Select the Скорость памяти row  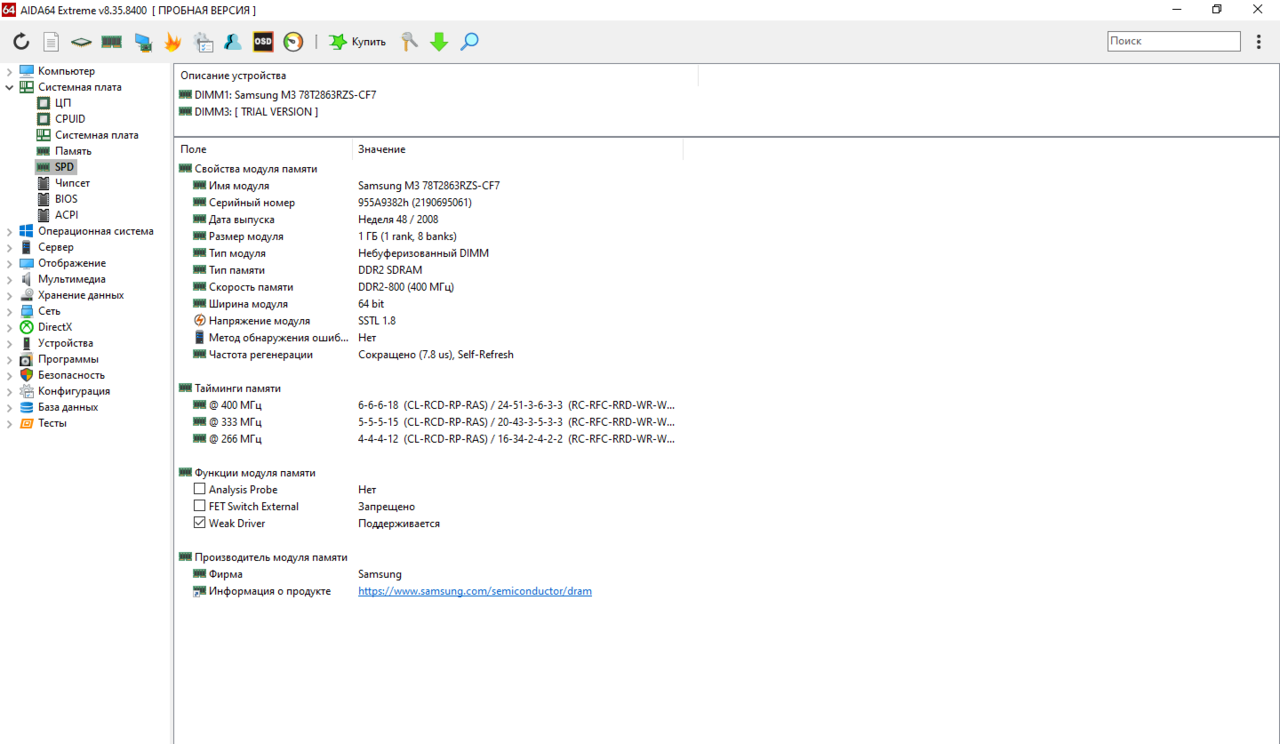[x=324, y=287]
